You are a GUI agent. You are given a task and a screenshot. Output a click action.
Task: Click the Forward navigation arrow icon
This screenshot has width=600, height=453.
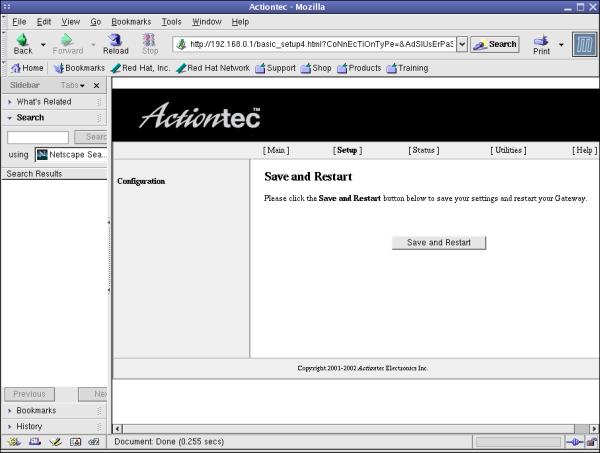(x=67, y=40)
